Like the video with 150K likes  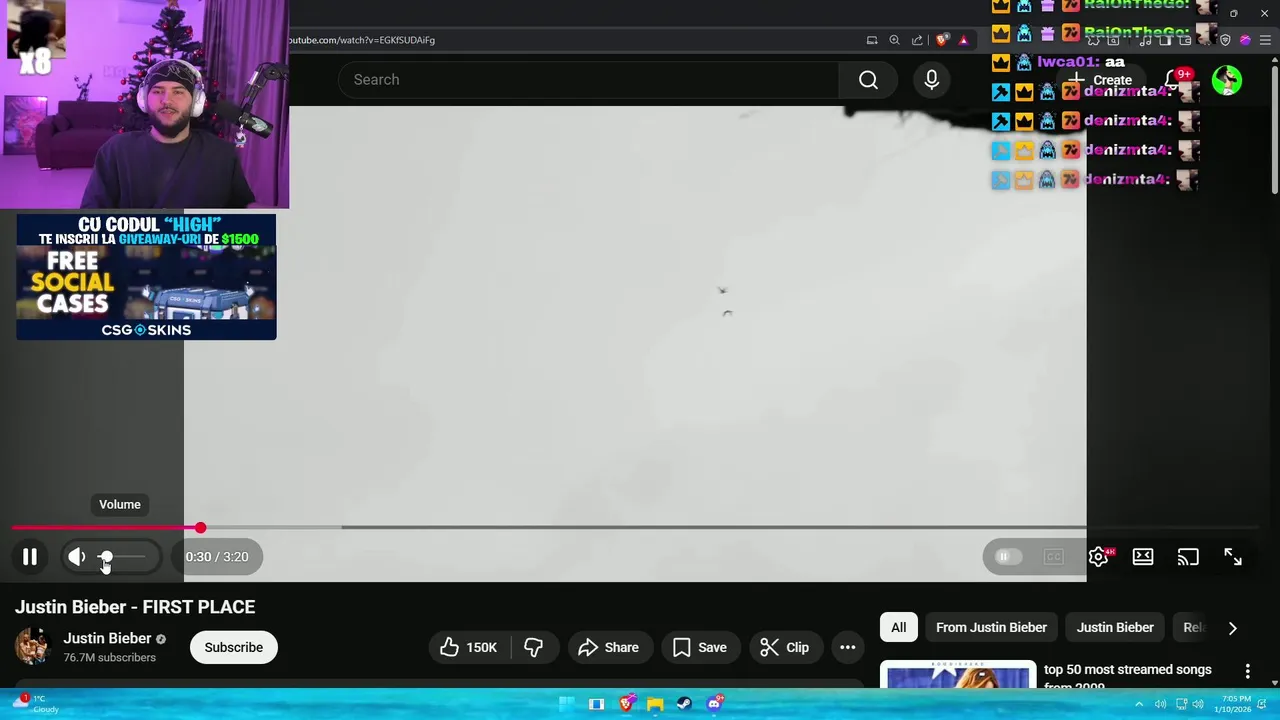468,647
